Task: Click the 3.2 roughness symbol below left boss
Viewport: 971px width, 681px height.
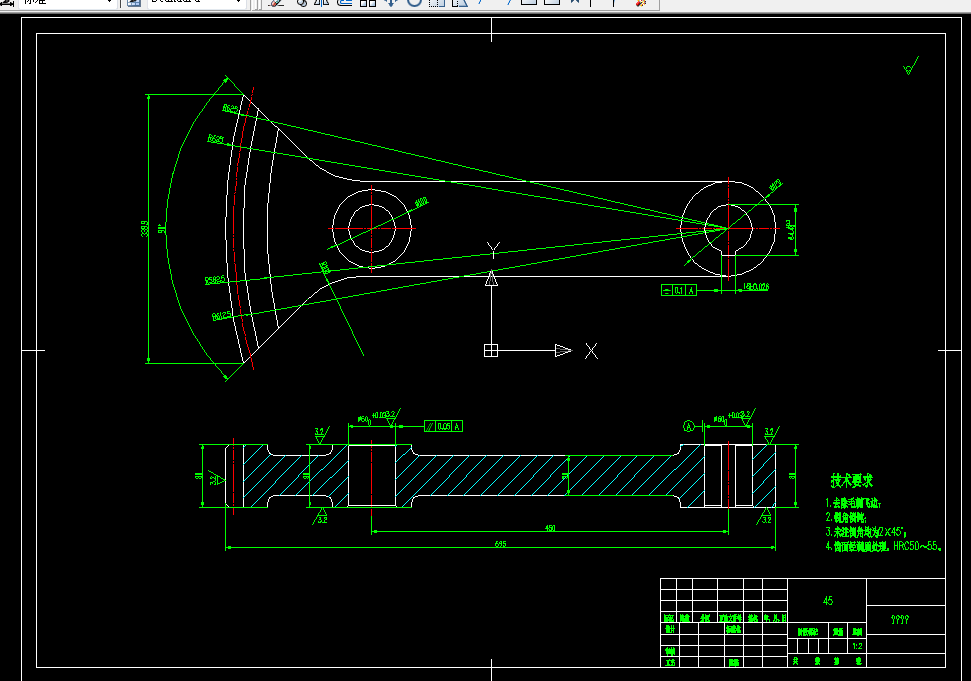Action: click(321, 516)
